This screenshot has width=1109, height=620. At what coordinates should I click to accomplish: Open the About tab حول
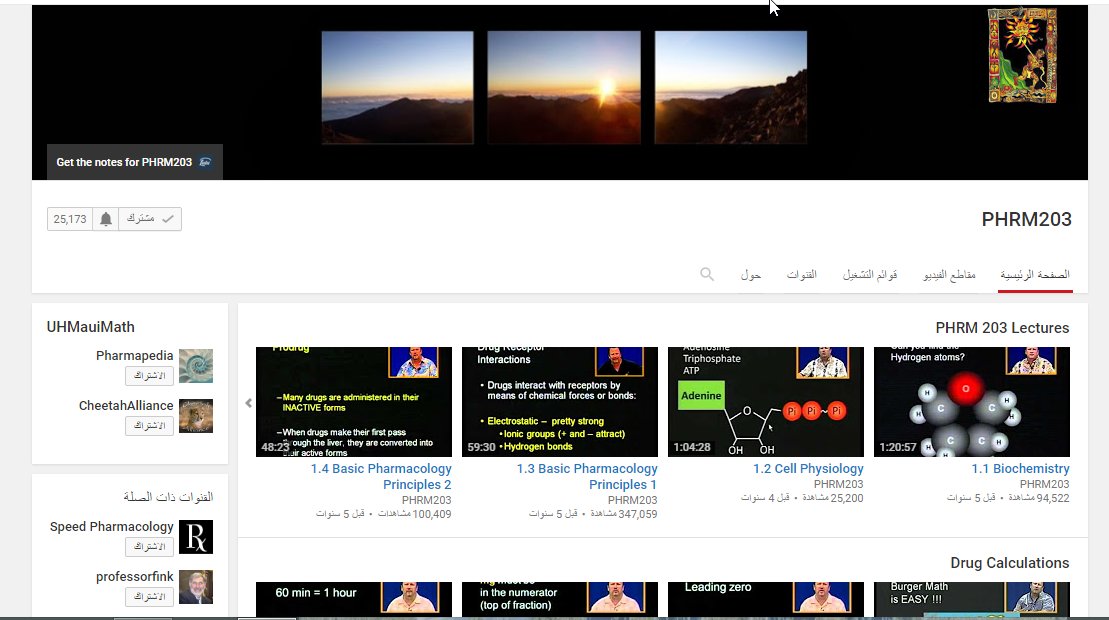(750, 274)
